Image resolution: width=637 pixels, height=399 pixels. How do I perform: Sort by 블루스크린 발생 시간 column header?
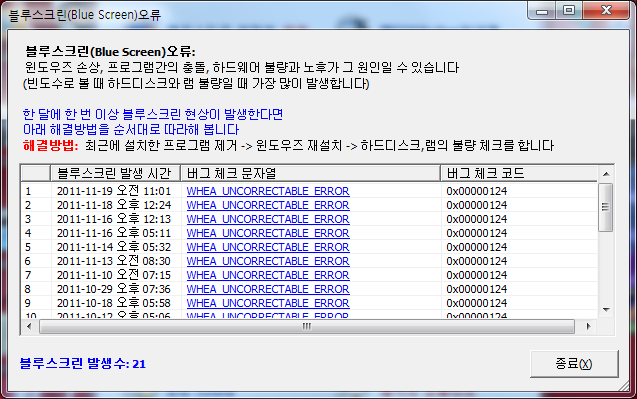click(115, 173)
